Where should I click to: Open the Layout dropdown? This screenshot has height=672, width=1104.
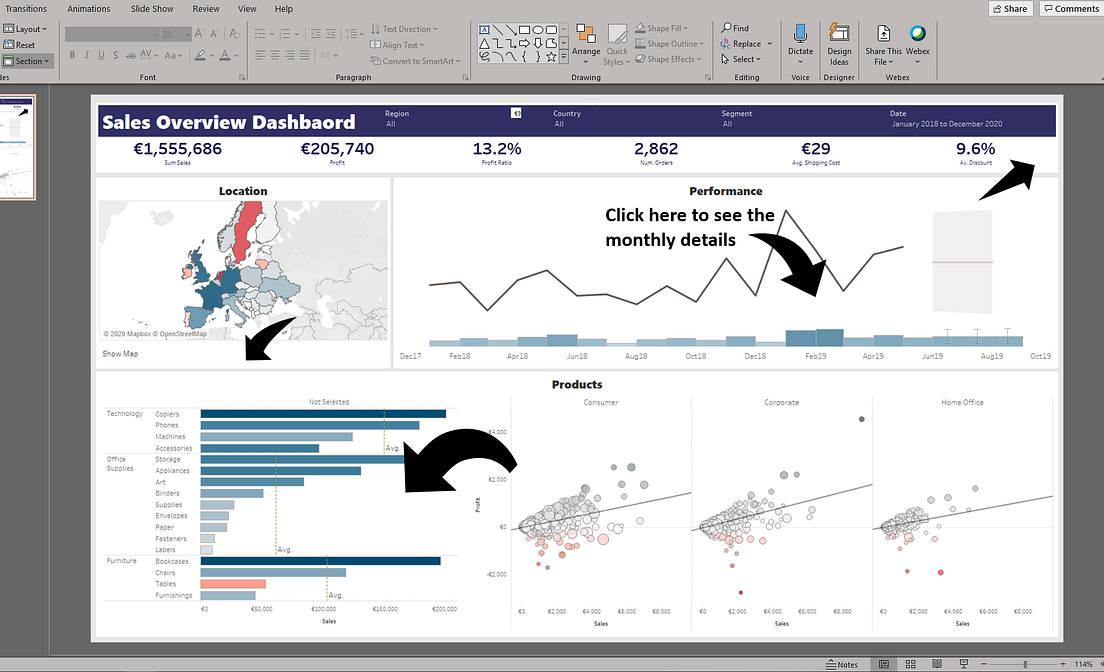coord(26,28)
